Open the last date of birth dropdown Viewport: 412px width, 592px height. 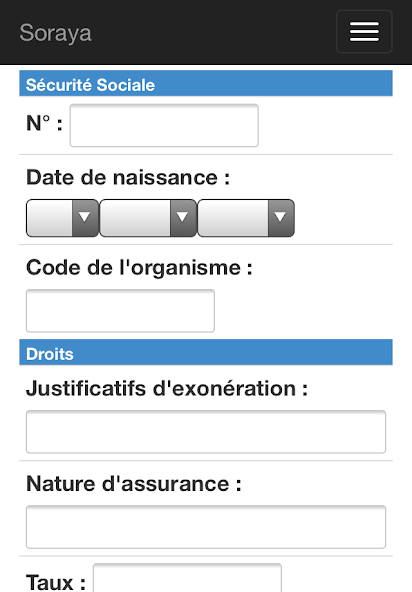pos(246,218)
